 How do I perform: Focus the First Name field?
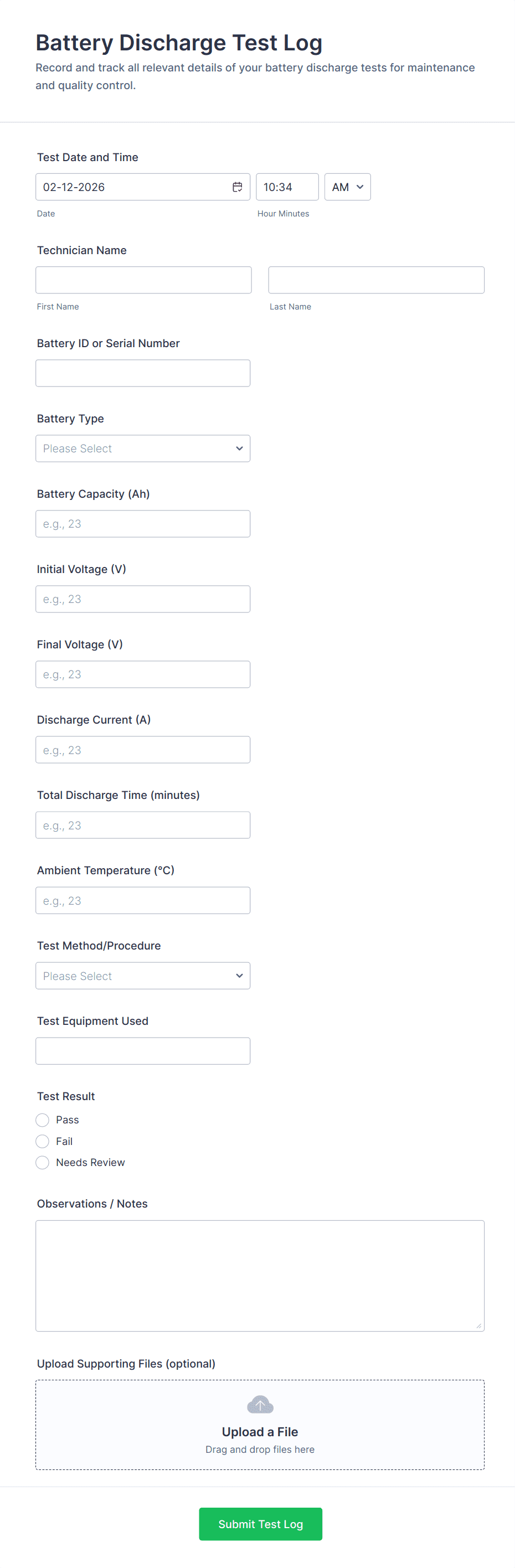(143, 280)
